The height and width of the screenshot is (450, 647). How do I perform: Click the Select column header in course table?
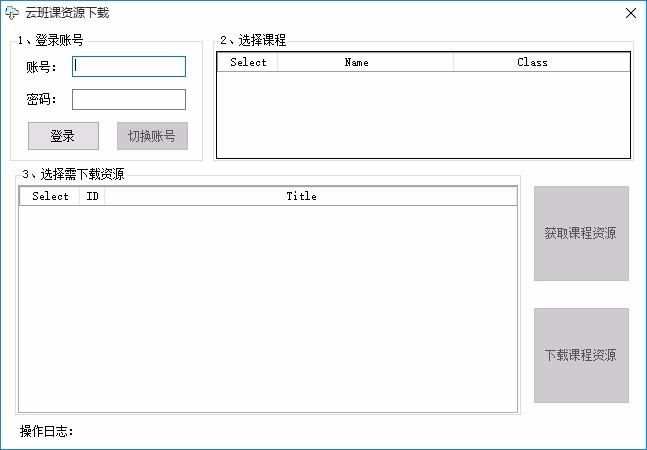pyautogui.click(x=248, y=62)
